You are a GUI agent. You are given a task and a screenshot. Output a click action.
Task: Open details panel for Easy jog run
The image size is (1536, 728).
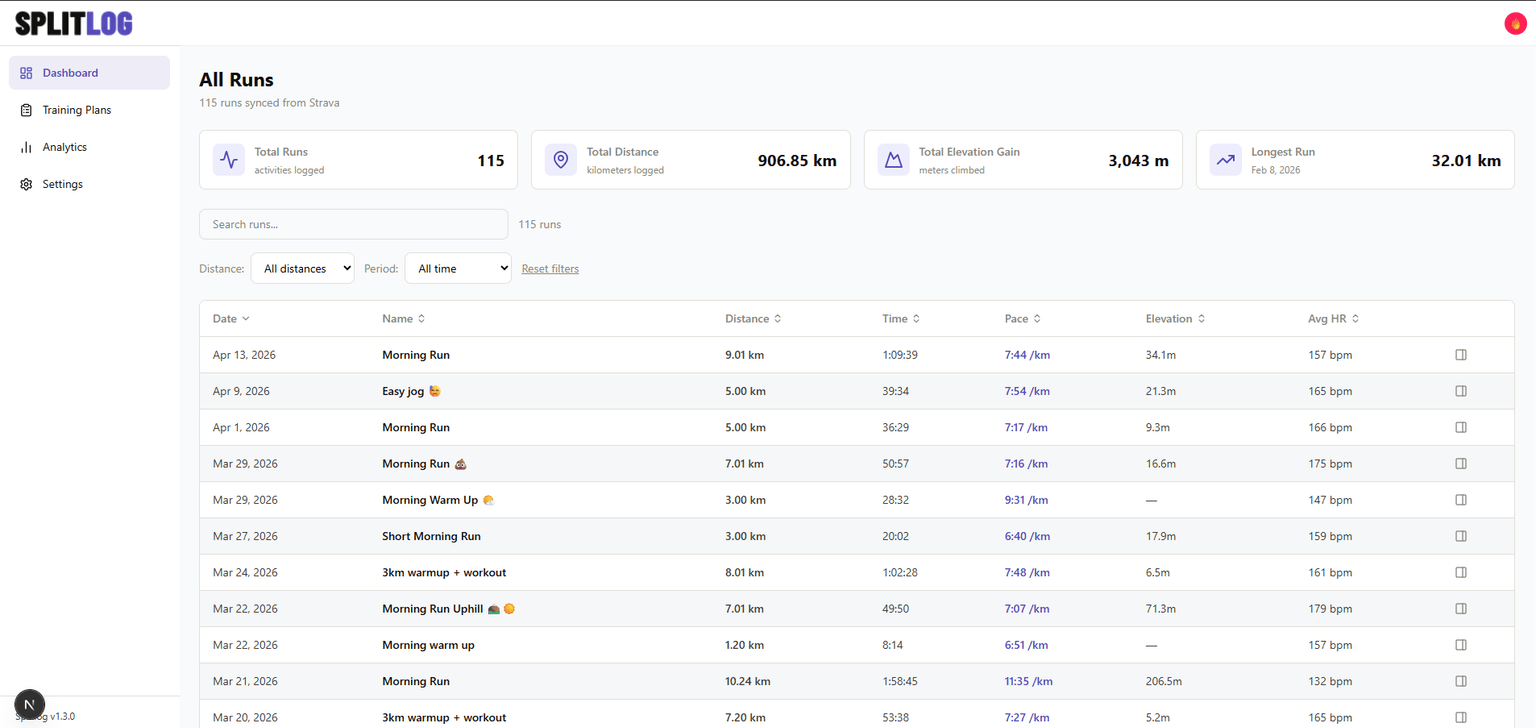tap(1461, 391)
